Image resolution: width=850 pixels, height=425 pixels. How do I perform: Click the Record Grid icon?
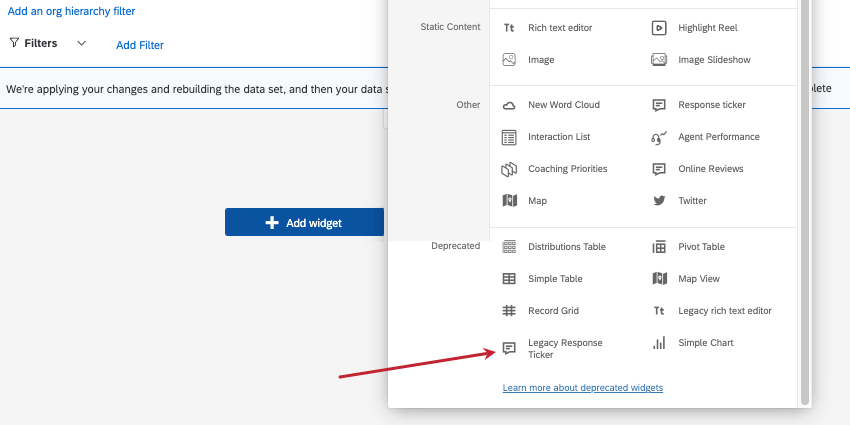[509, 311]
